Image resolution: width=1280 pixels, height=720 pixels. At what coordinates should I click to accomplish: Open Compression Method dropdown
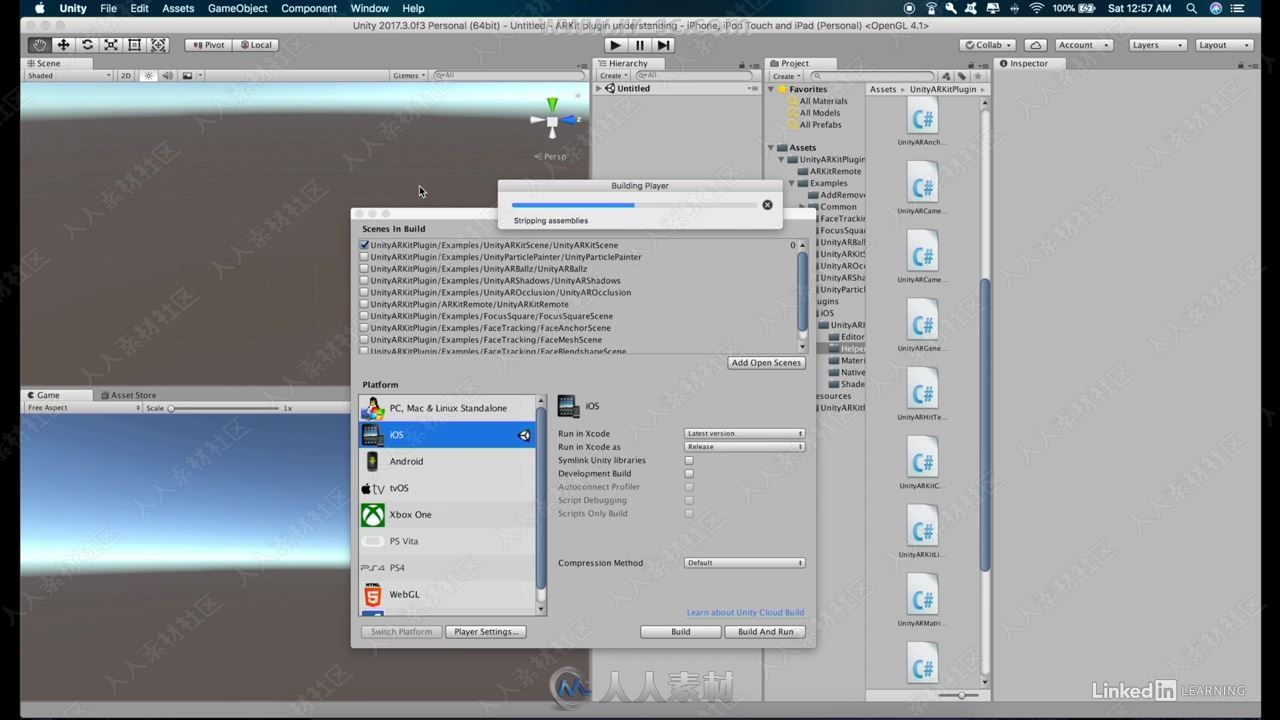coord(745,563)
